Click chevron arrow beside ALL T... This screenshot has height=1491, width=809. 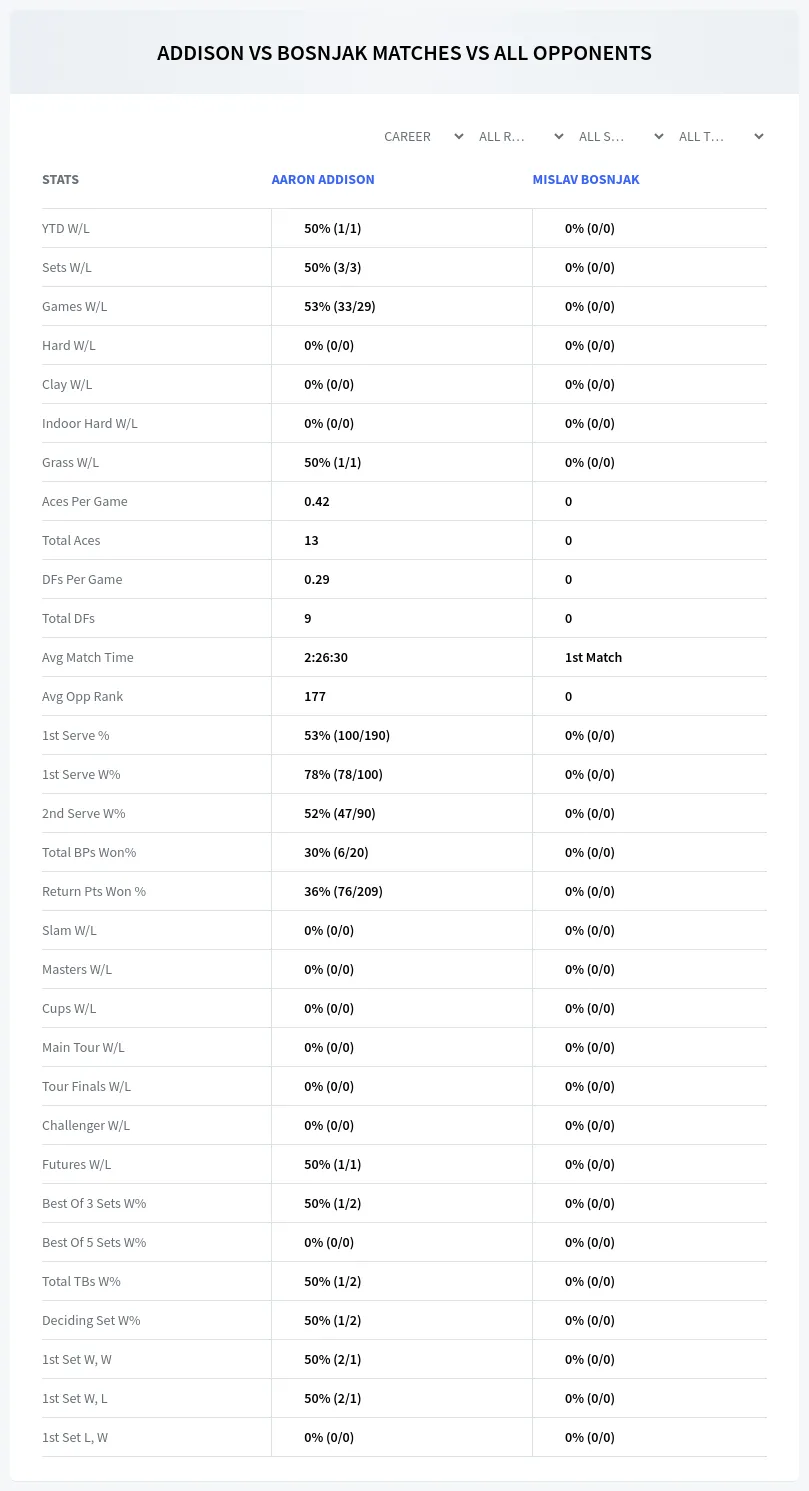(759, 136)
